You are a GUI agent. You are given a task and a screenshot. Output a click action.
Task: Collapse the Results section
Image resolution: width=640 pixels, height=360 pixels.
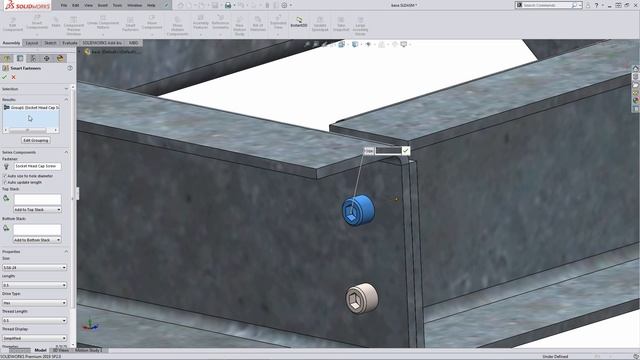click(x=66, y=99)
